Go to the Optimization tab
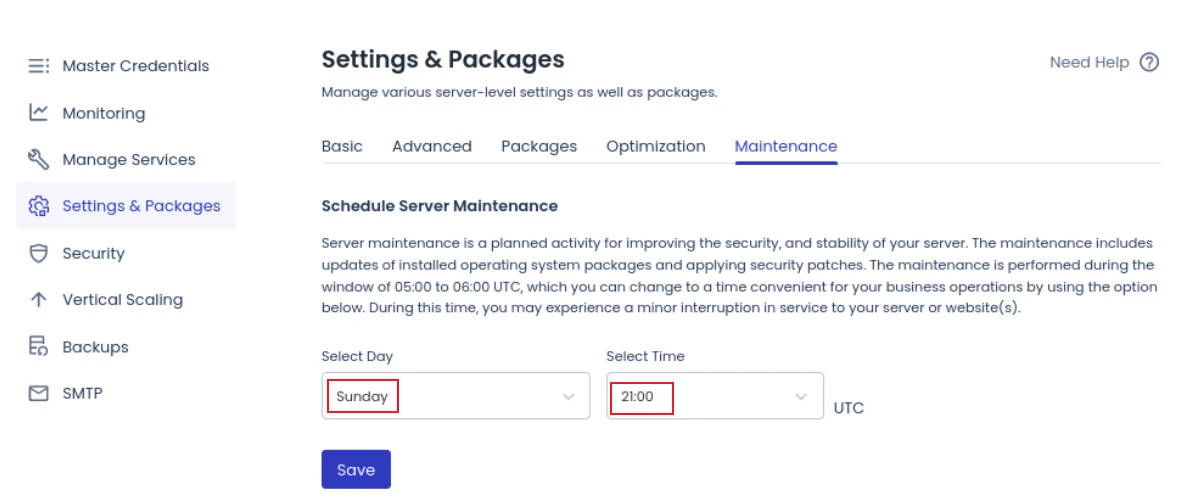 tap(656, 146)
